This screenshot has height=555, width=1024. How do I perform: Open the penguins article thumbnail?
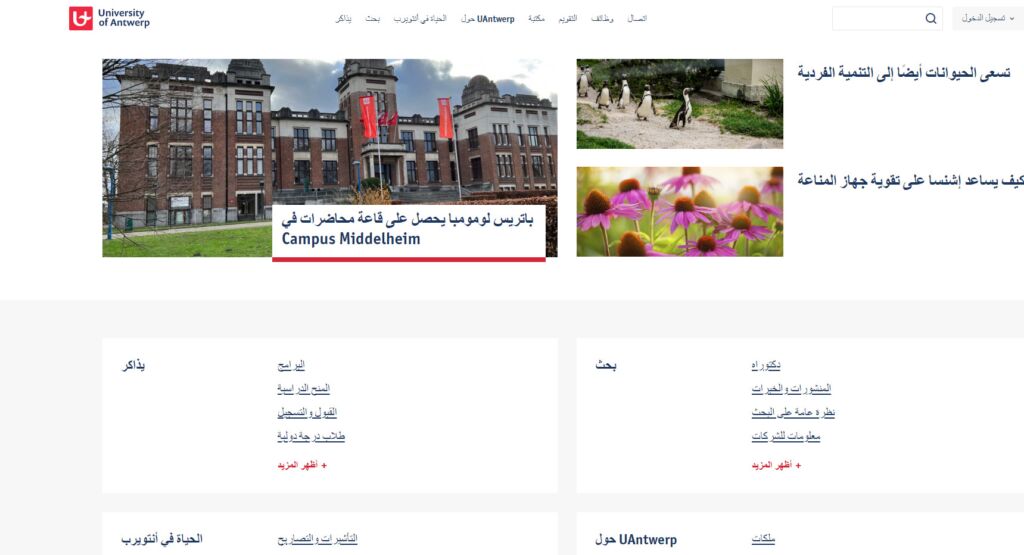[679, 104]
